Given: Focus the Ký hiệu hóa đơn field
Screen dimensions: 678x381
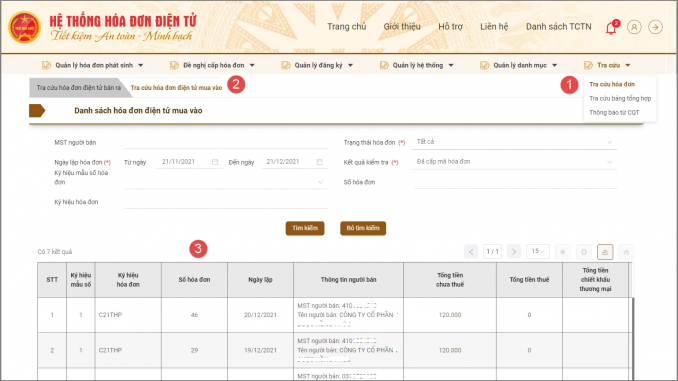Looking at the screenshot, I should tap(226, 202).
